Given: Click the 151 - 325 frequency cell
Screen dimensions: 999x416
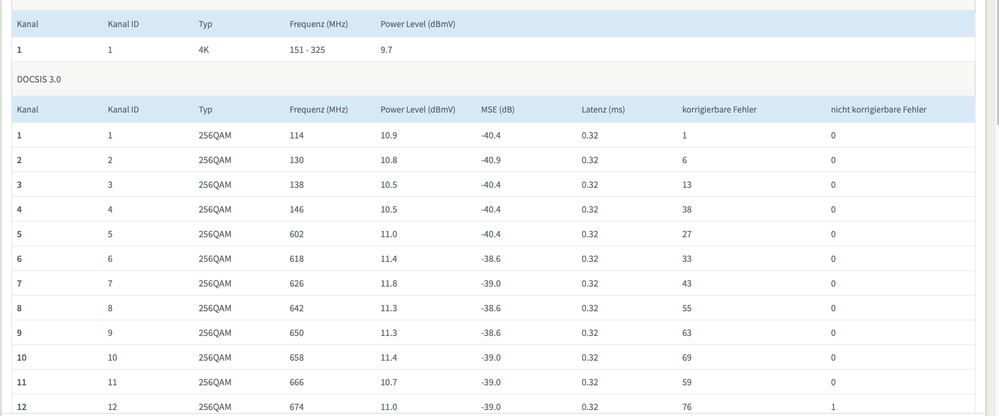Looking at the screenshot, I should [x=307, y=48].
